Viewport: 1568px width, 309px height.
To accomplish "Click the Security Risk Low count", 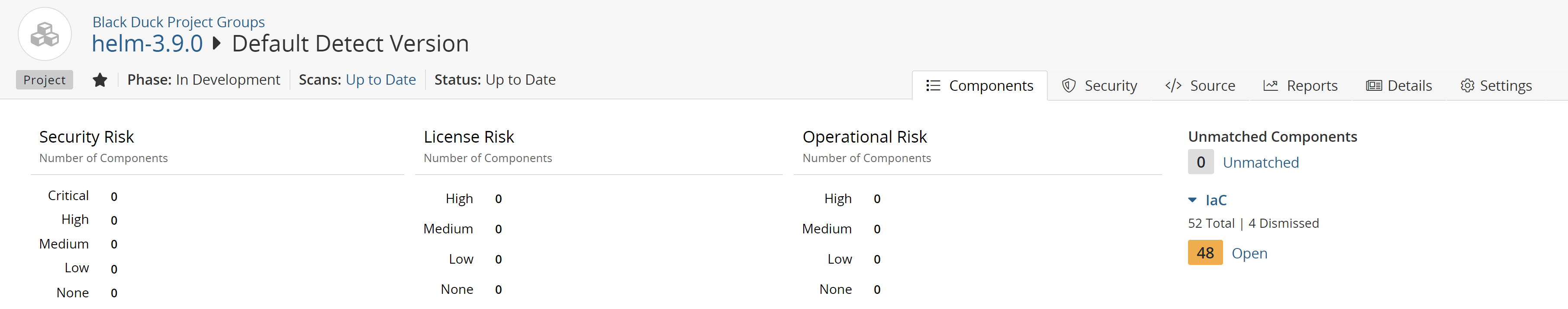I will (114, 269).
